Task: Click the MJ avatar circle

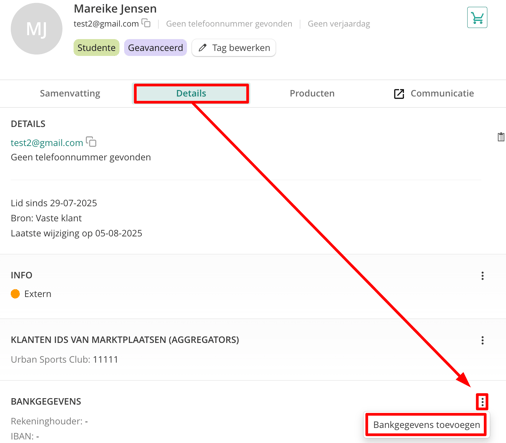Action: pos(36,29)
